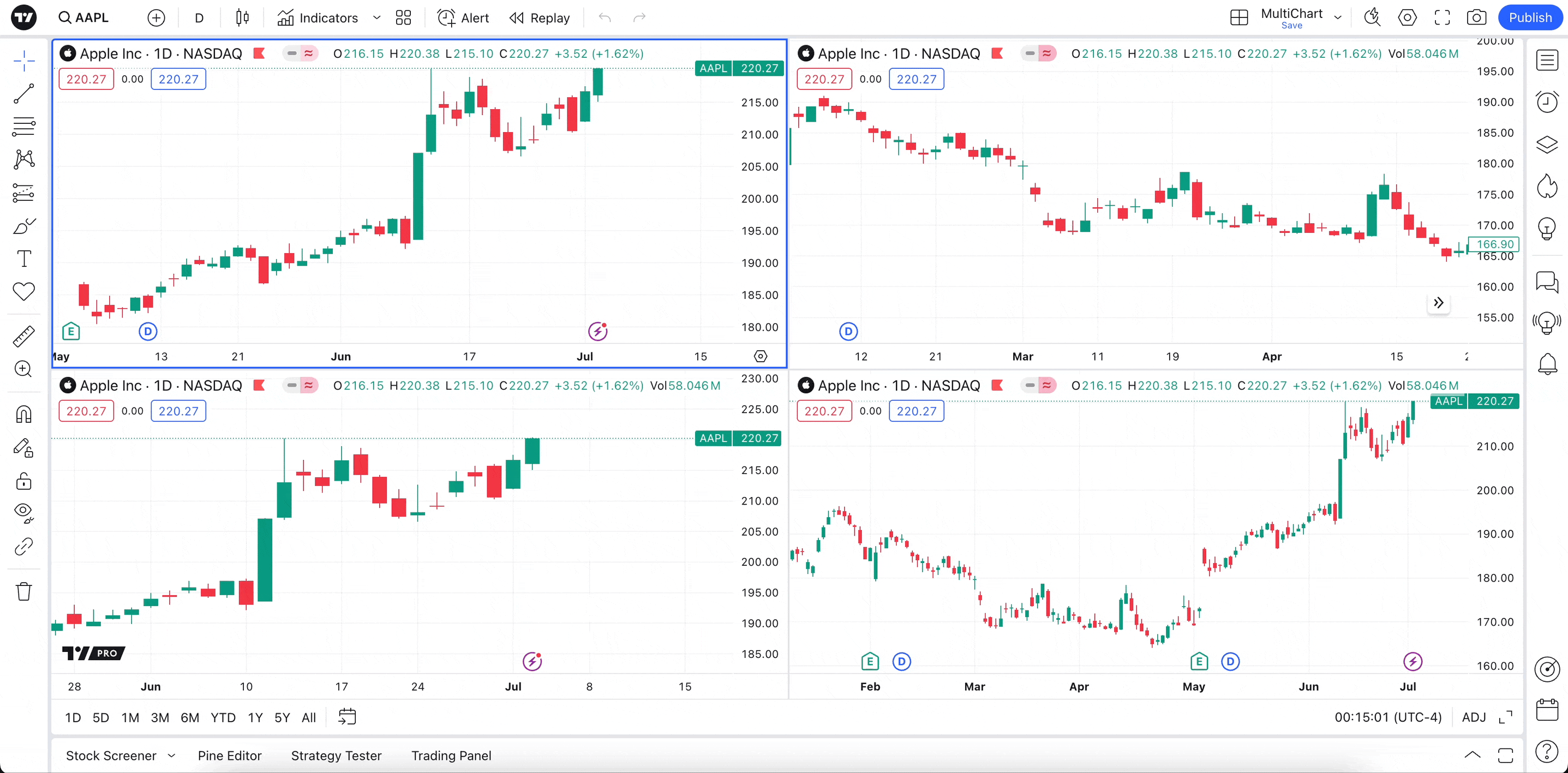Select the text annotation tool
Viewport: 1568px width, 773px height.
(x=24, y=259)
